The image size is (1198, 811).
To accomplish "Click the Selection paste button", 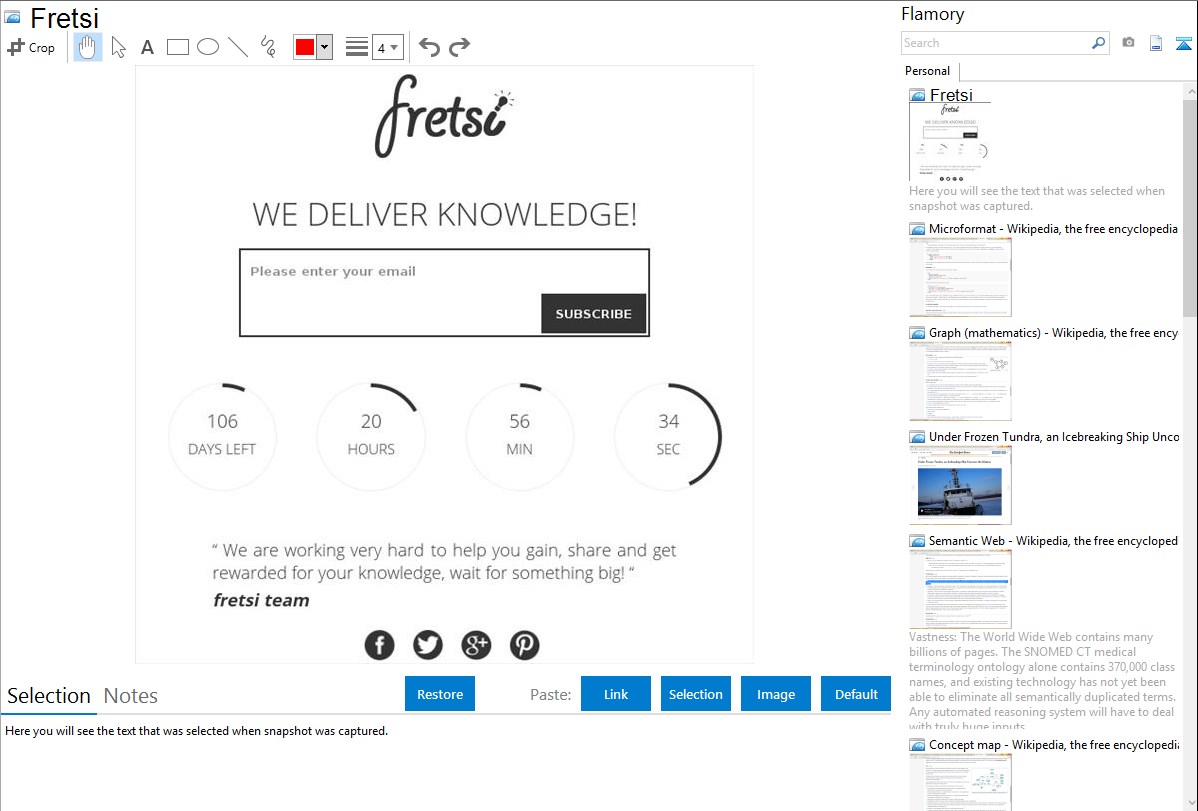I will 695,694.
